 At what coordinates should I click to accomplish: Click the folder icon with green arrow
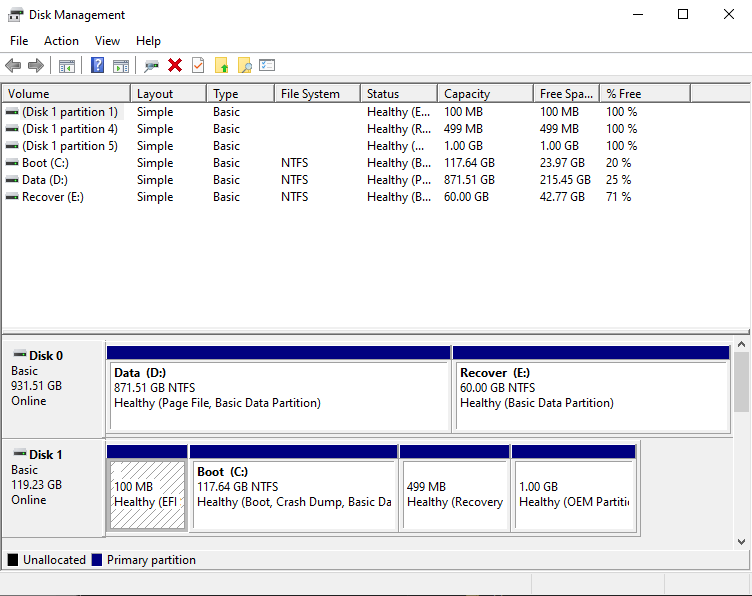(222, 65)
